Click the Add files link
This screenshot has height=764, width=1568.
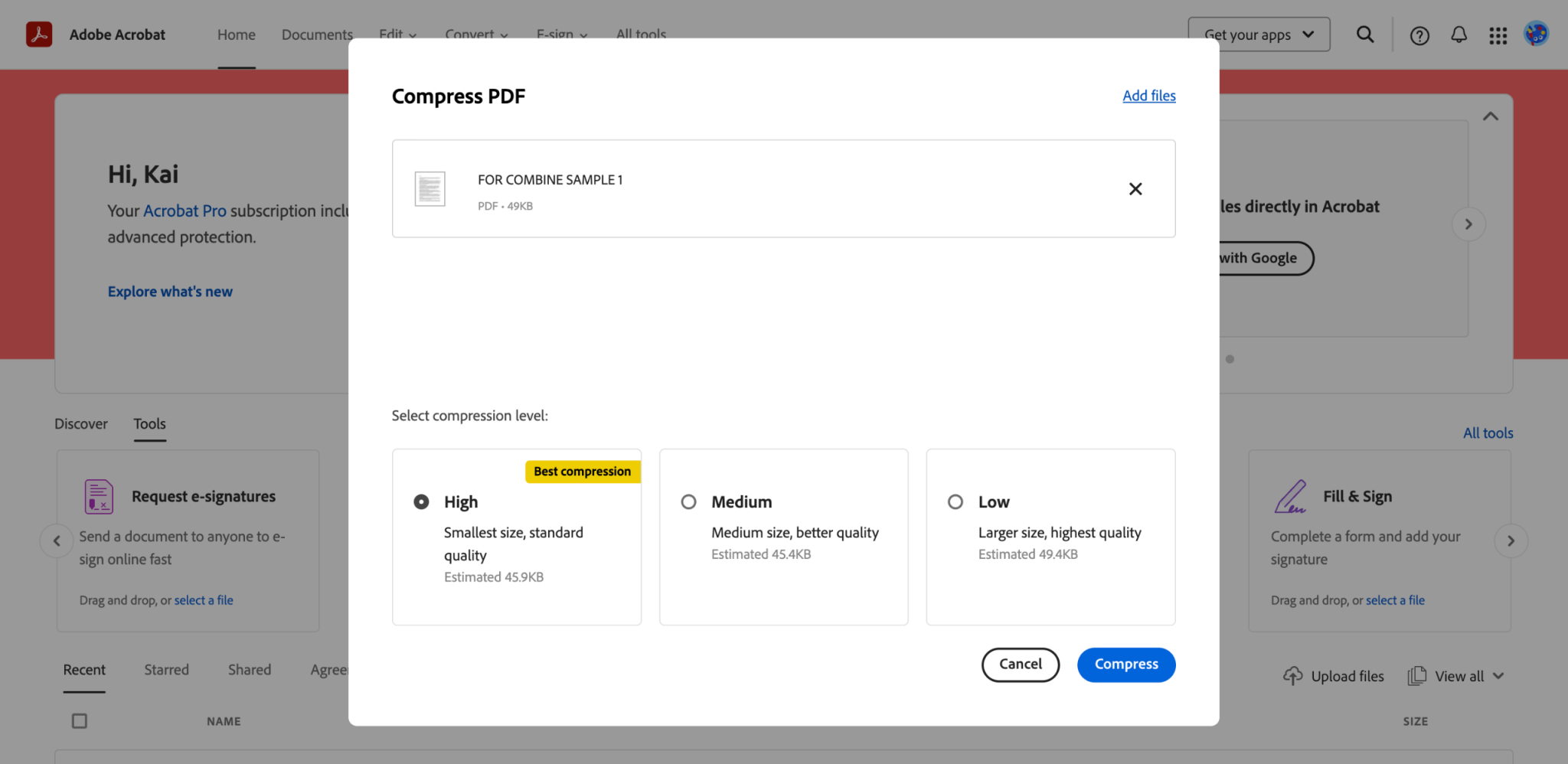1149,96
